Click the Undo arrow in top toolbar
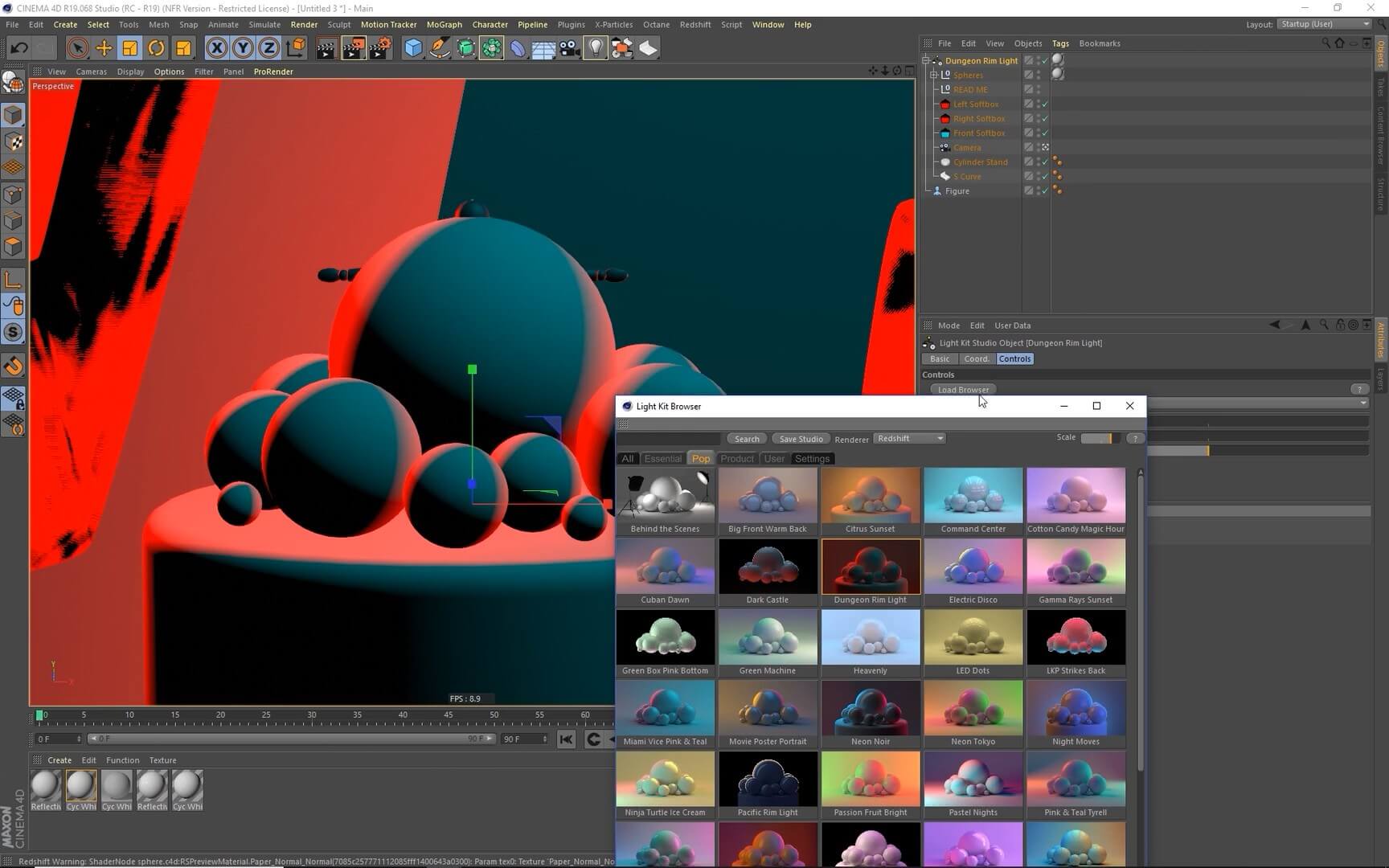The height and width of the screenshot is (868, 1389). pyautogui.click(x=19, y=48)
